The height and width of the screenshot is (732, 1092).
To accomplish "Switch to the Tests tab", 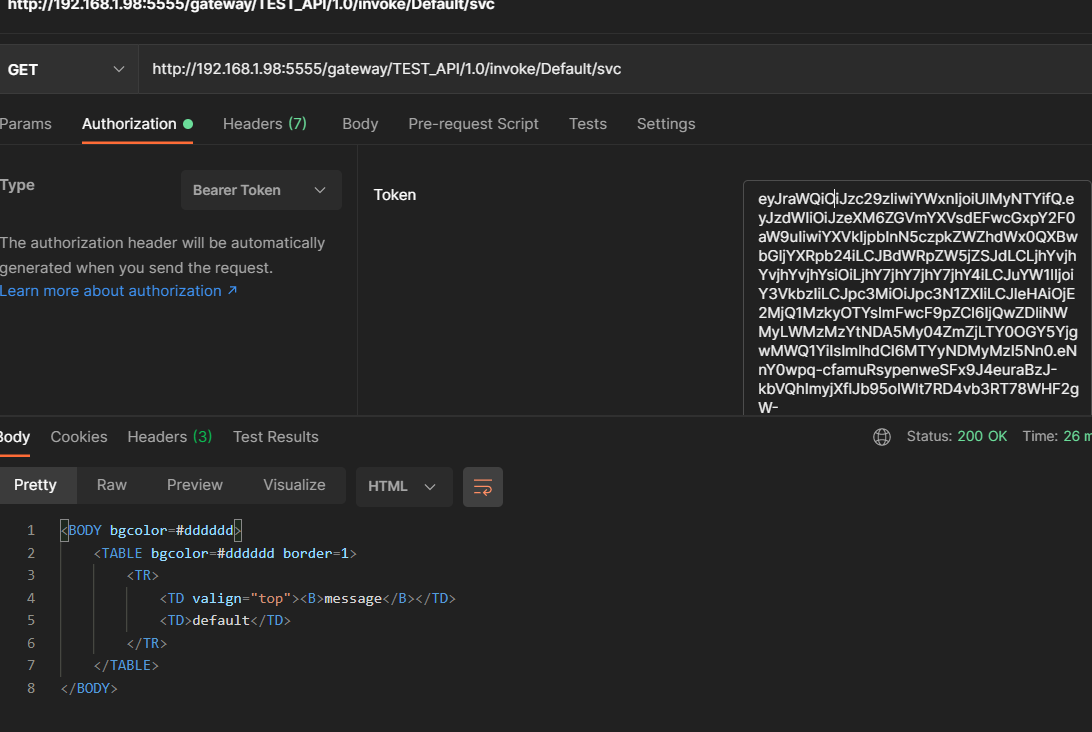I will [x=588, y=124].
